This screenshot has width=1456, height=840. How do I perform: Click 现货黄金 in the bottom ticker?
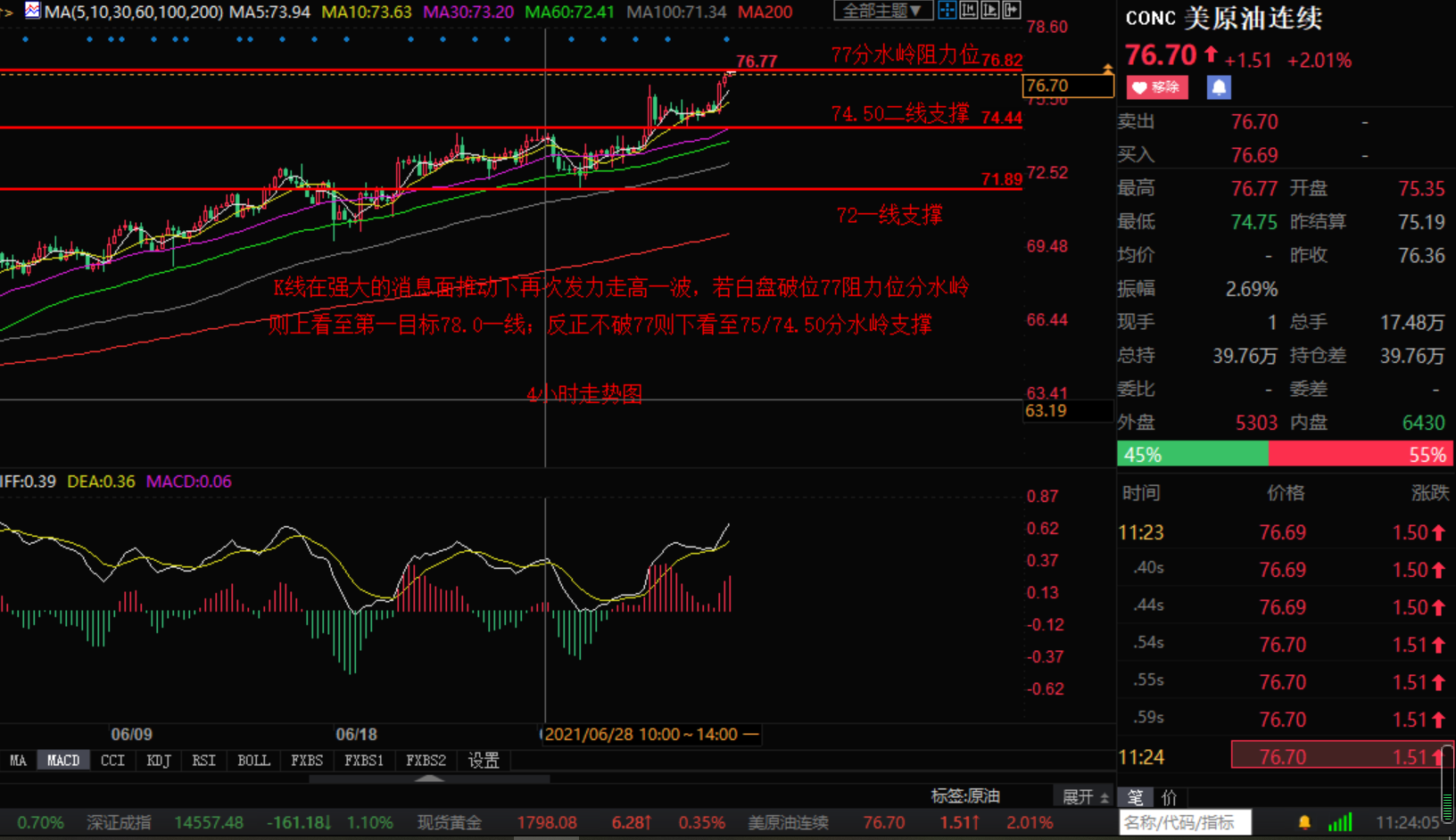pyautogui.click(x=449, y=822)
